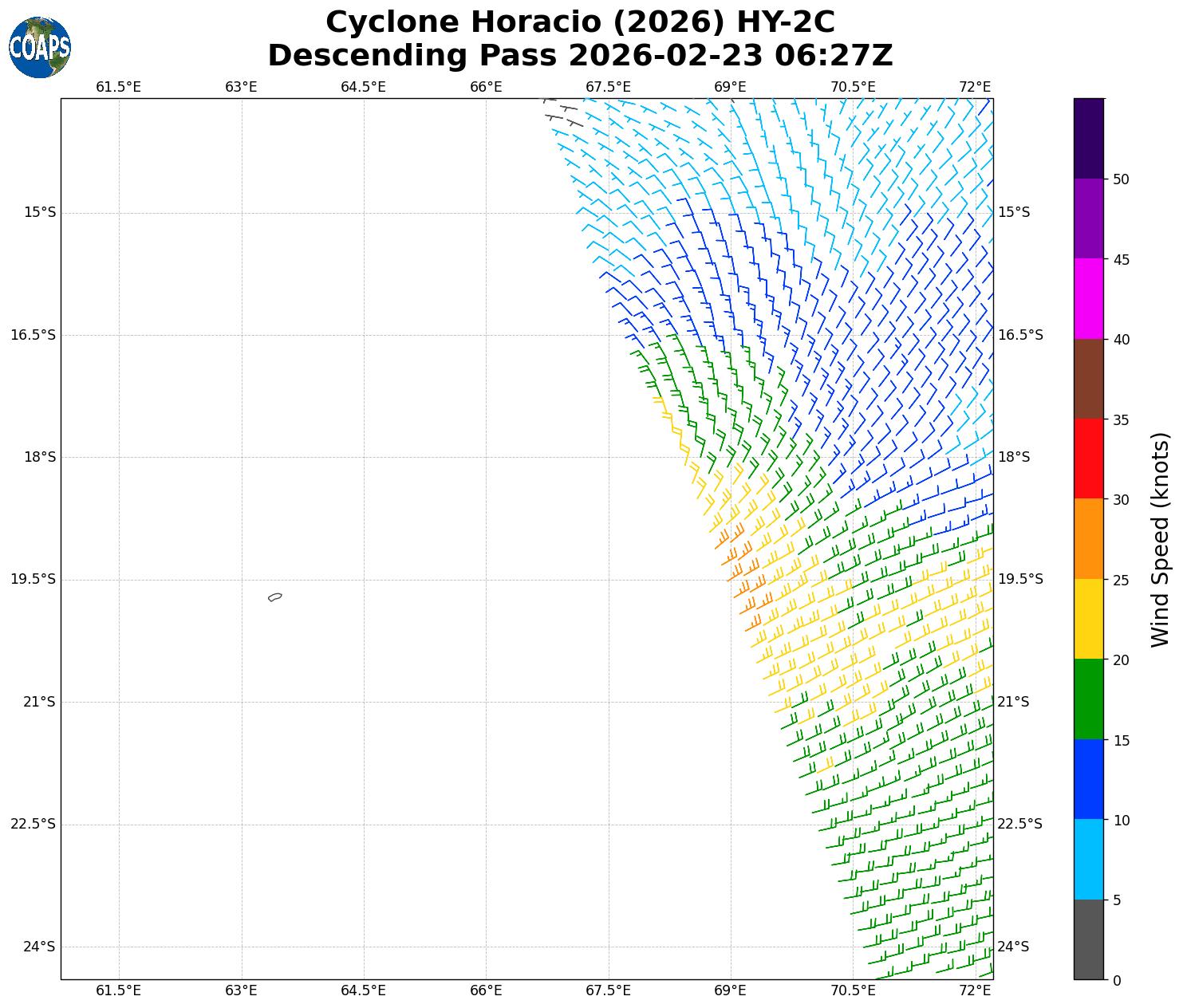
Task: Click the 19.5°S label on the left axis
Action: tap(34, 579)
